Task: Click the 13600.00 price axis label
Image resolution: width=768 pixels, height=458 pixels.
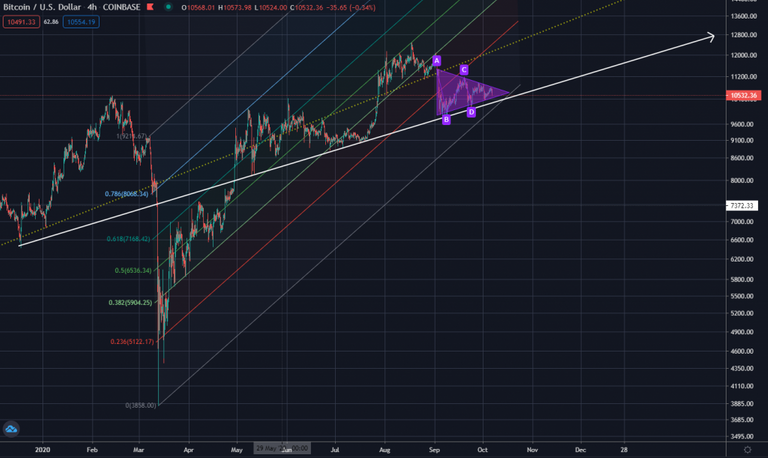Action: point(744,16)
